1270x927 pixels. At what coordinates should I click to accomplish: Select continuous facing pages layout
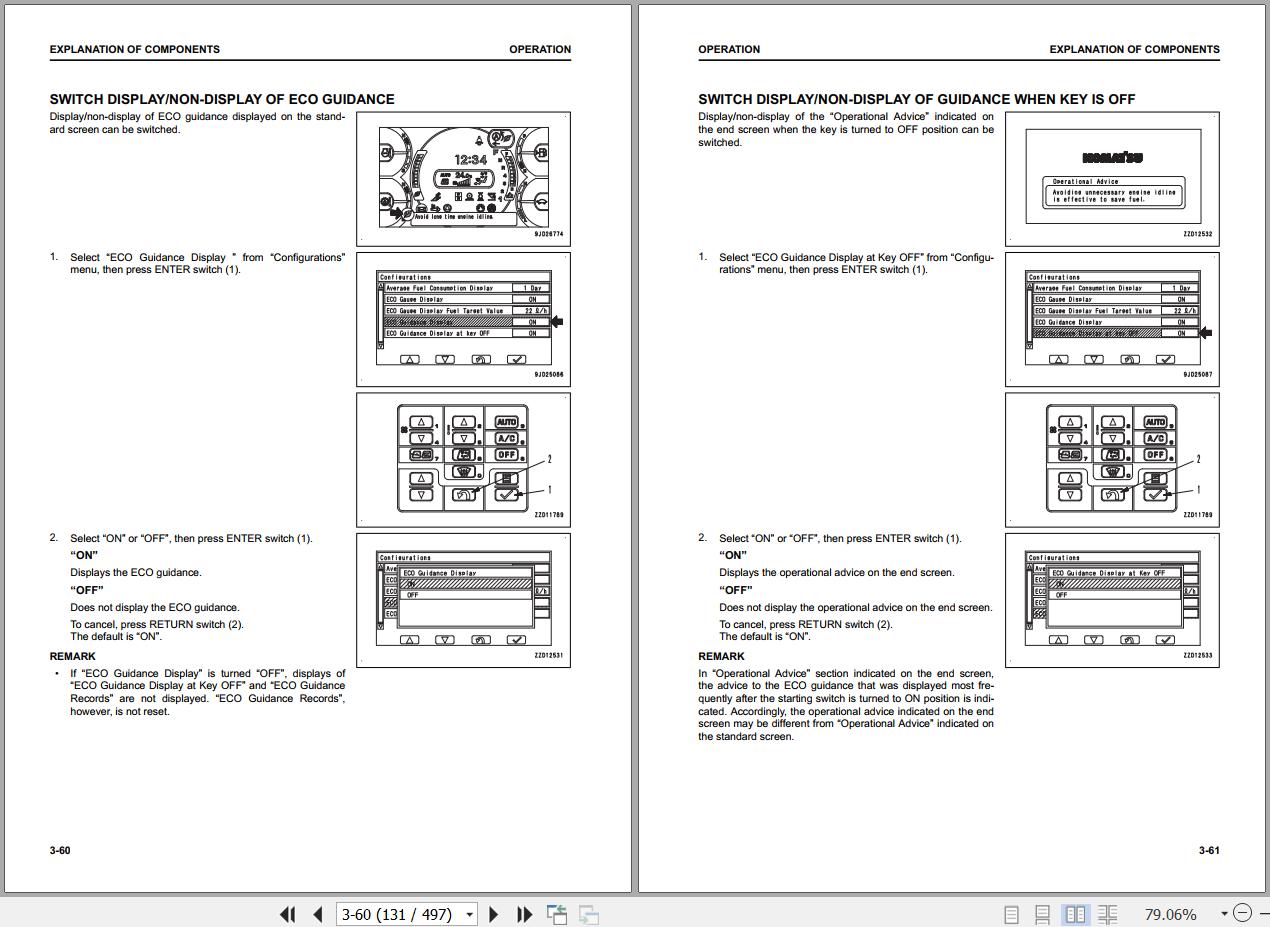click(x=1107, y=914)
